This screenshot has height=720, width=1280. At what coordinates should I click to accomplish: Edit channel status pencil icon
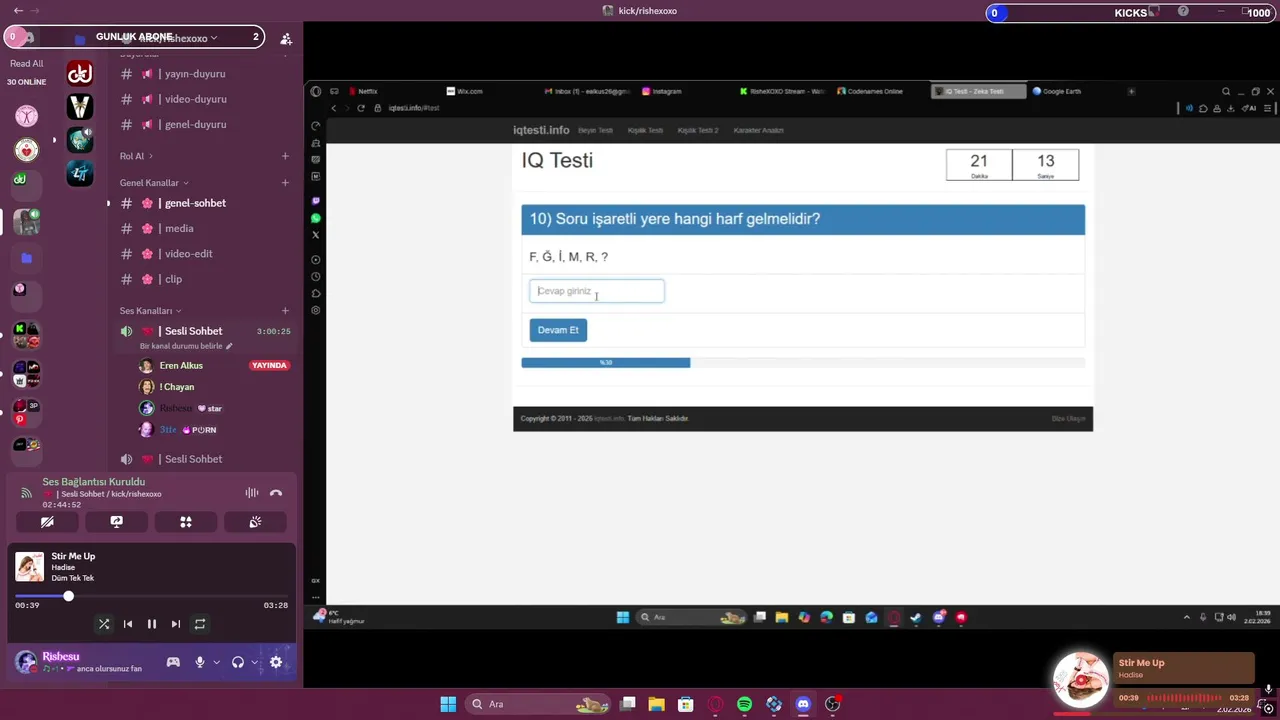pos(229,346)
